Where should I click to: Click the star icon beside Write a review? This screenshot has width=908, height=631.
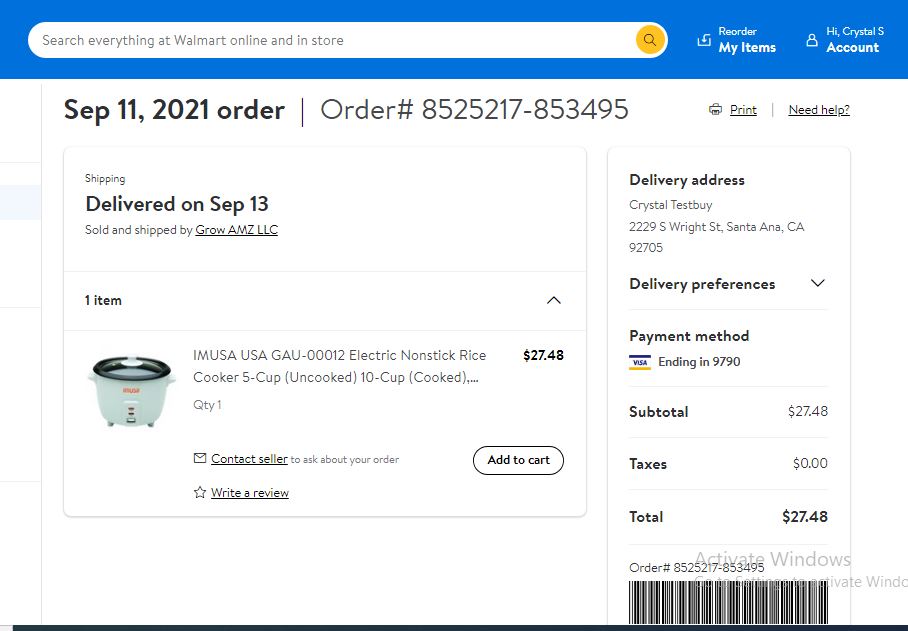click(x=200, y=492)
